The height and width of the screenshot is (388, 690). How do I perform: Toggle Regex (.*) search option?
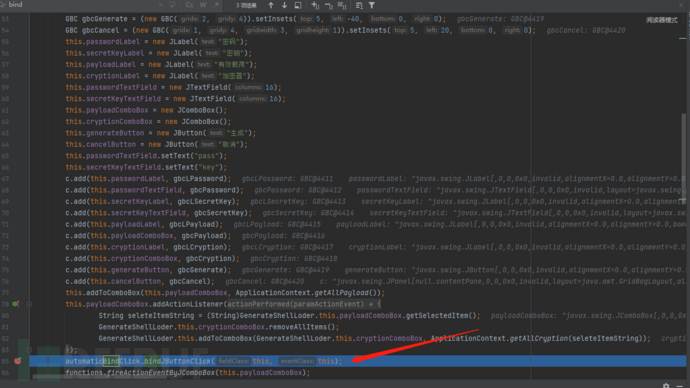[x=216, y=5]
